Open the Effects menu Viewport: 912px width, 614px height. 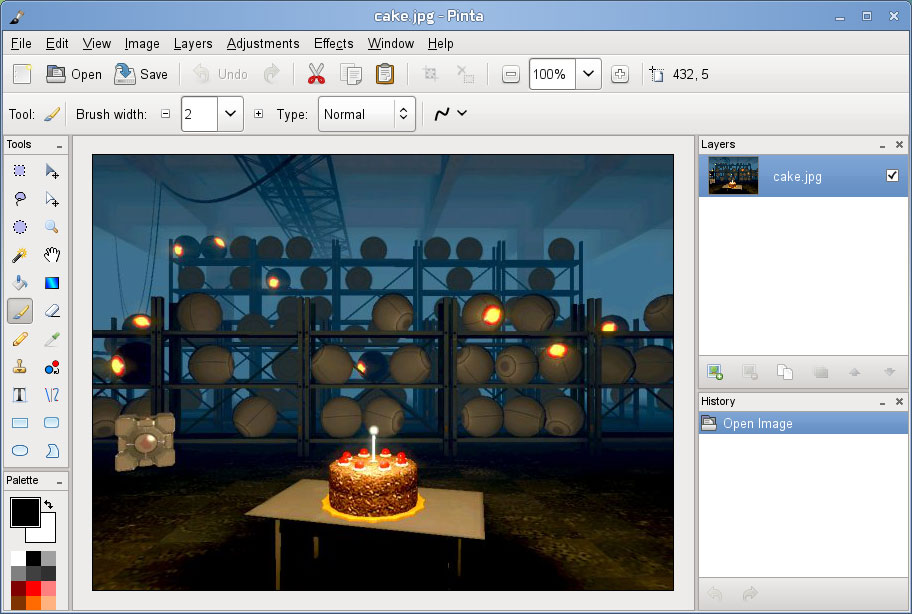tap(333, 44)
